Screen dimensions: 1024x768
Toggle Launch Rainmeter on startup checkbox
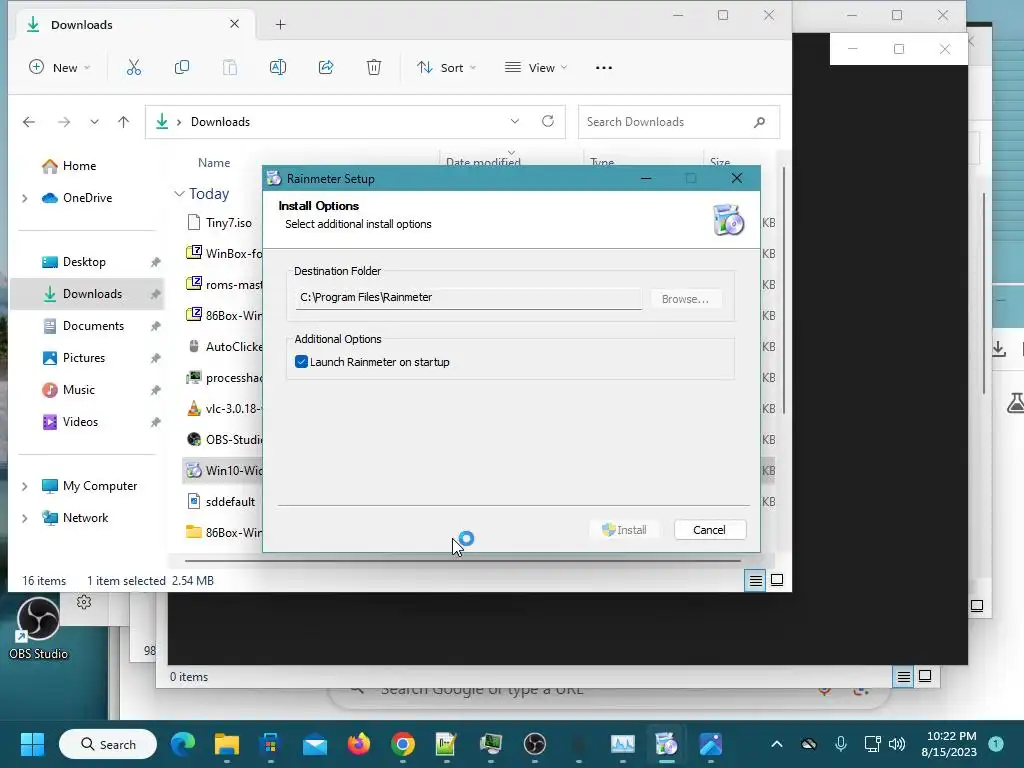tap(301, 362)
